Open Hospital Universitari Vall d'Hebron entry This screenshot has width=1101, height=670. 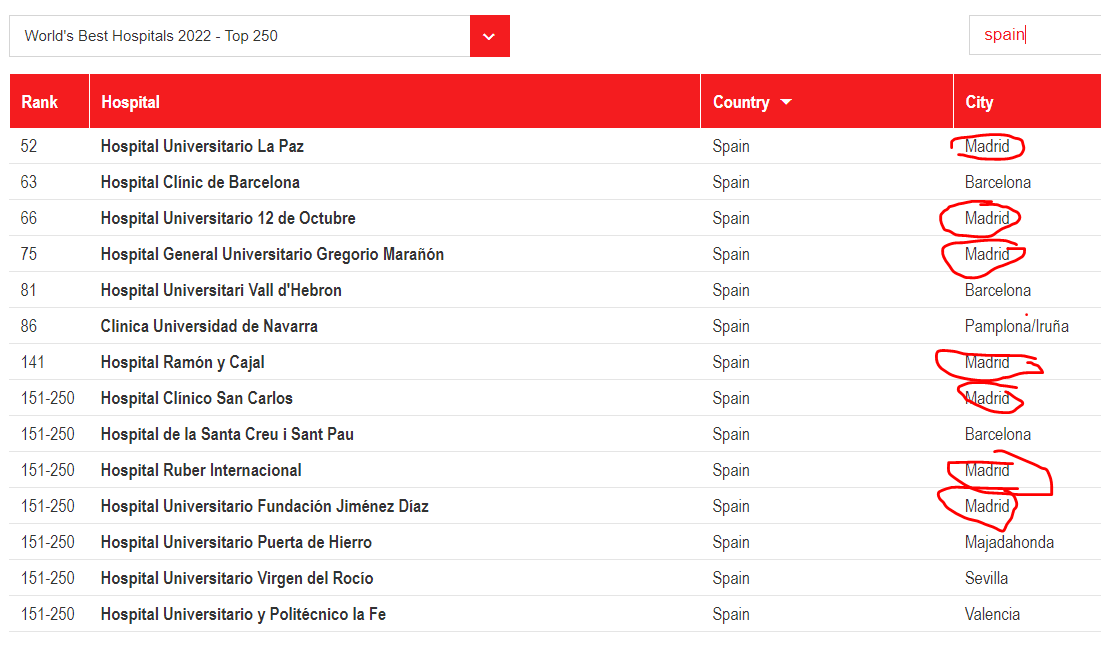(x=221, y=290)
